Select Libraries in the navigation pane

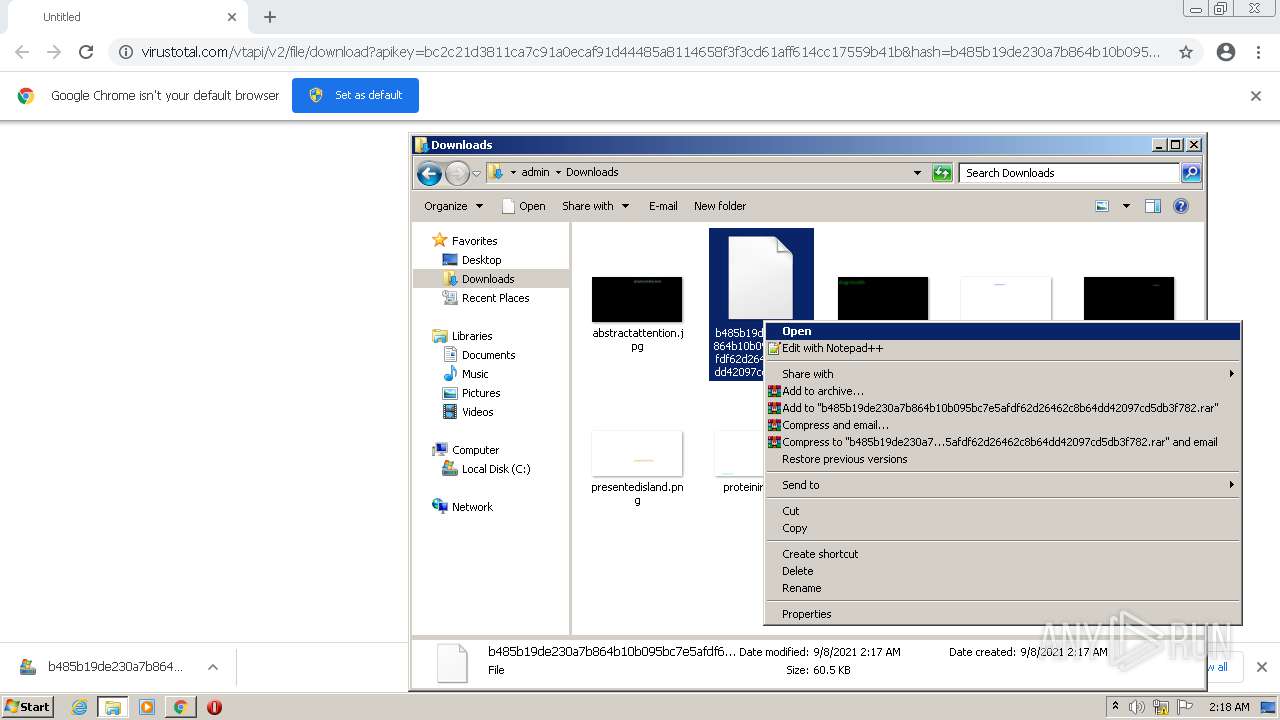click(x=472, y=336)
